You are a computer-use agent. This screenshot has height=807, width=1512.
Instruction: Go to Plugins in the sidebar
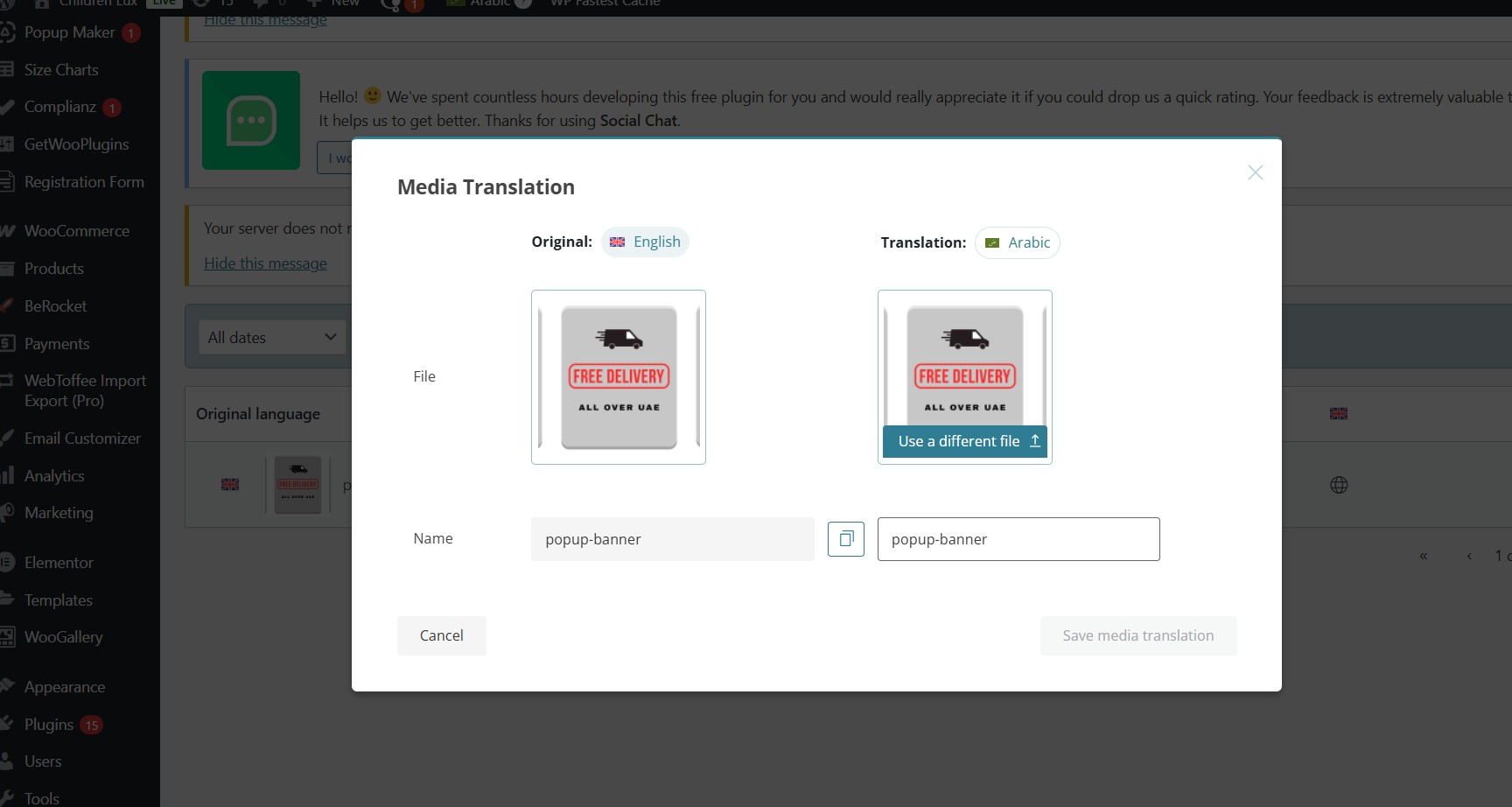(49, 725)
